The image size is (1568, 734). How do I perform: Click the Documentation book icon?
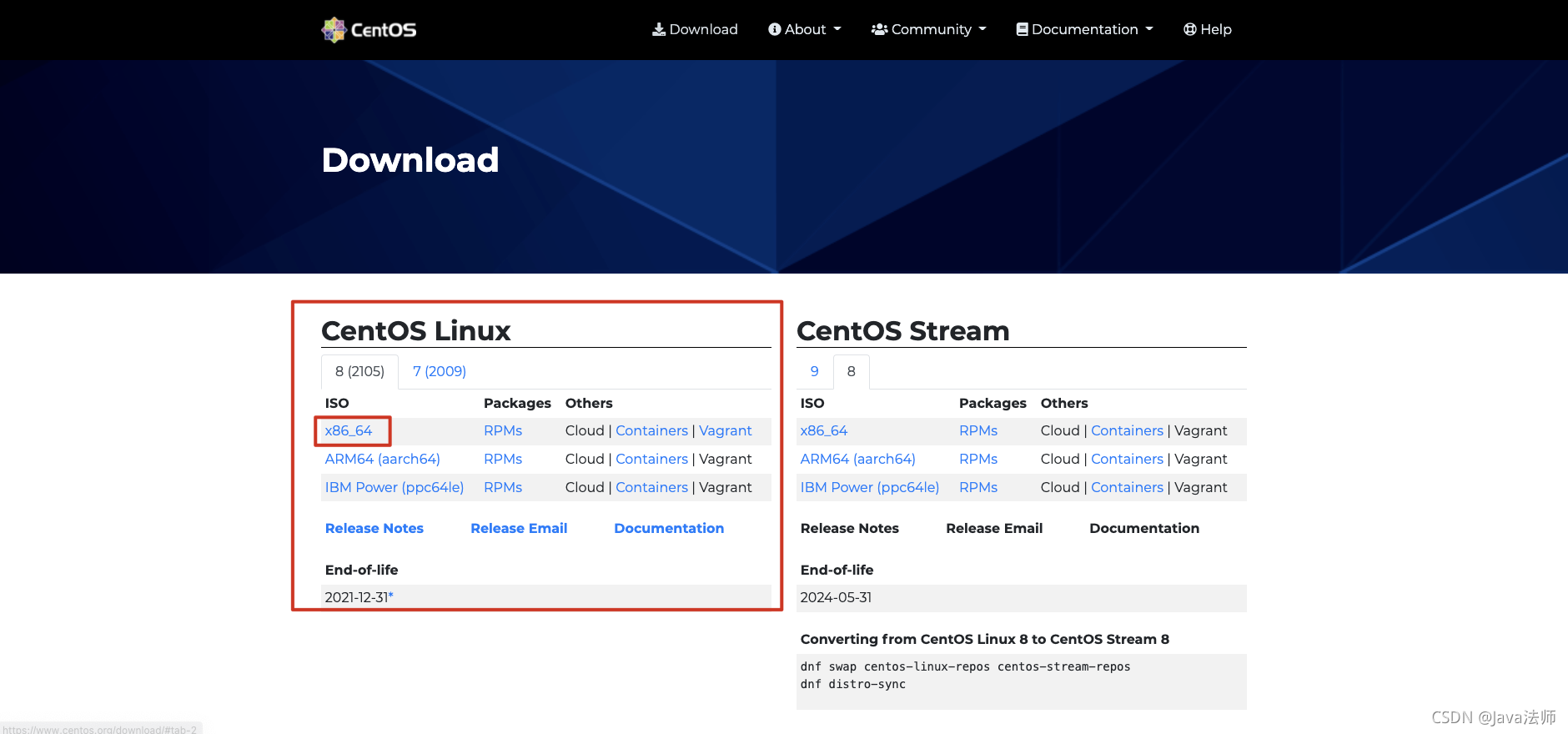1022,29
